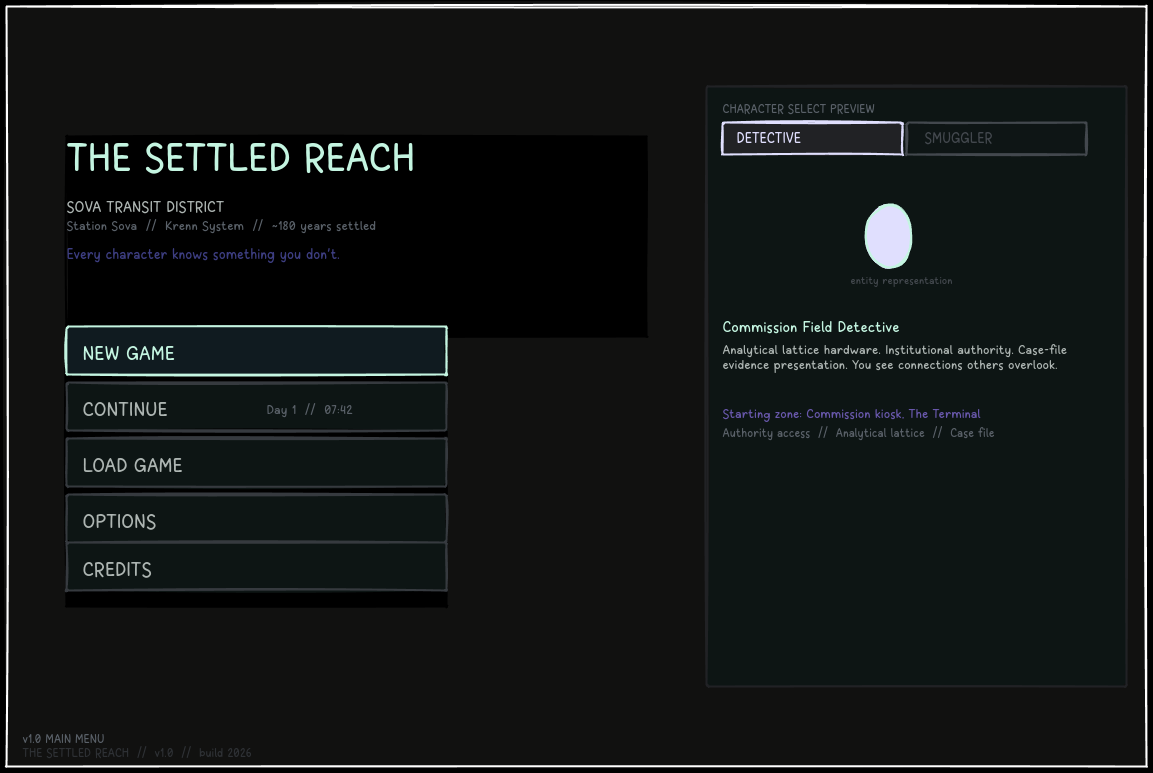Click the entity representation caption
The image size is (1153, 773).
coord(902,281)
